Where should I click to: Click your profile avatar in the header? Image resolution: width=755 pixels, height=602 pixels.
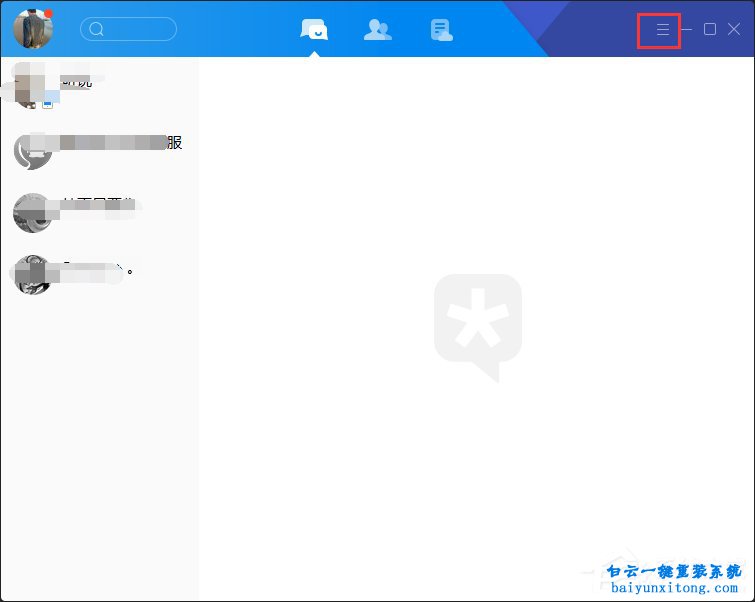[33, 28]
